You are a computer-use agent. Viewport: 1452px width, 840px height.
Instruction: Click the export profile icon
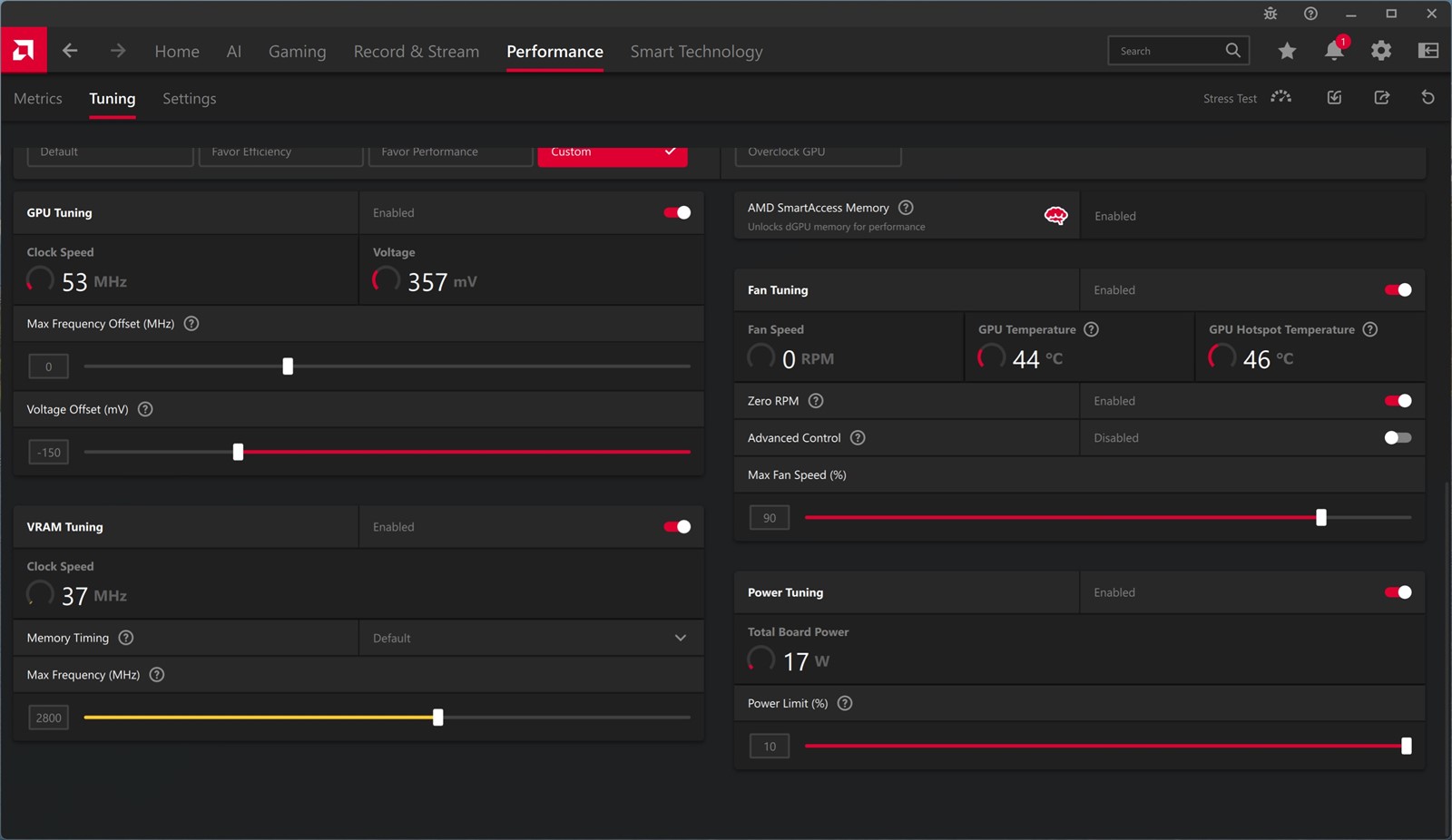tap(1382, 97)
